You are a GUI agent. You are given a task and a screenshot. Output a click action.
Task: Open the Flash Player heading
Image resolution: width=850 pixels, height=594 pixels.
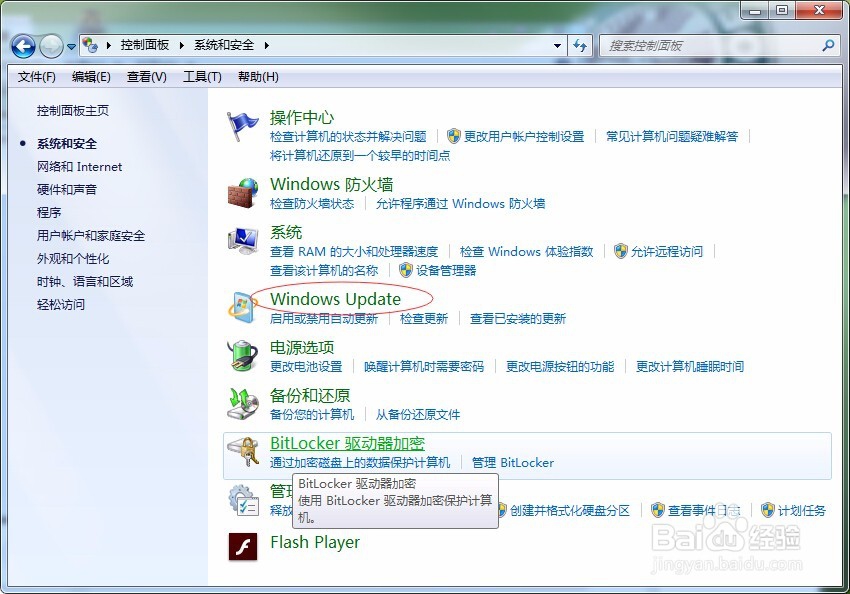click(315, 542)
